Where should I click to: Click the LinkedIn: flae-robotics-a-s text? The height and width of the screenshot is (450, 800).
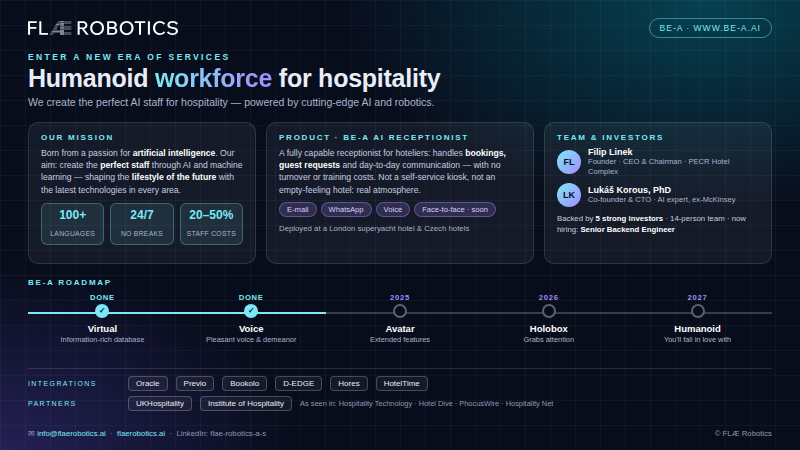point(221,433)
